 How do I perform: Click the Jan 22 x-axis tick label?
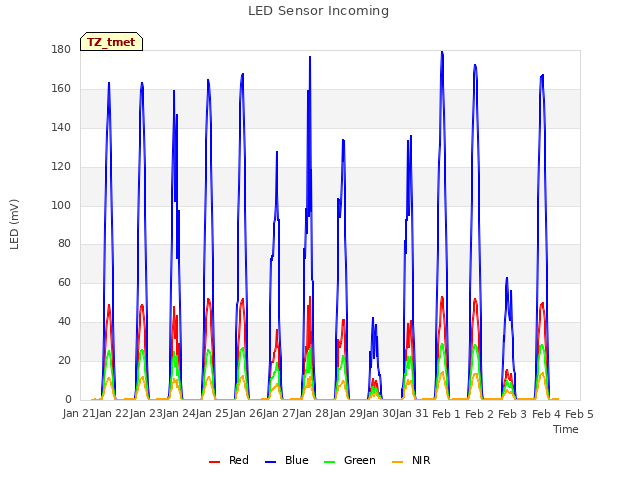pos(112,414)
